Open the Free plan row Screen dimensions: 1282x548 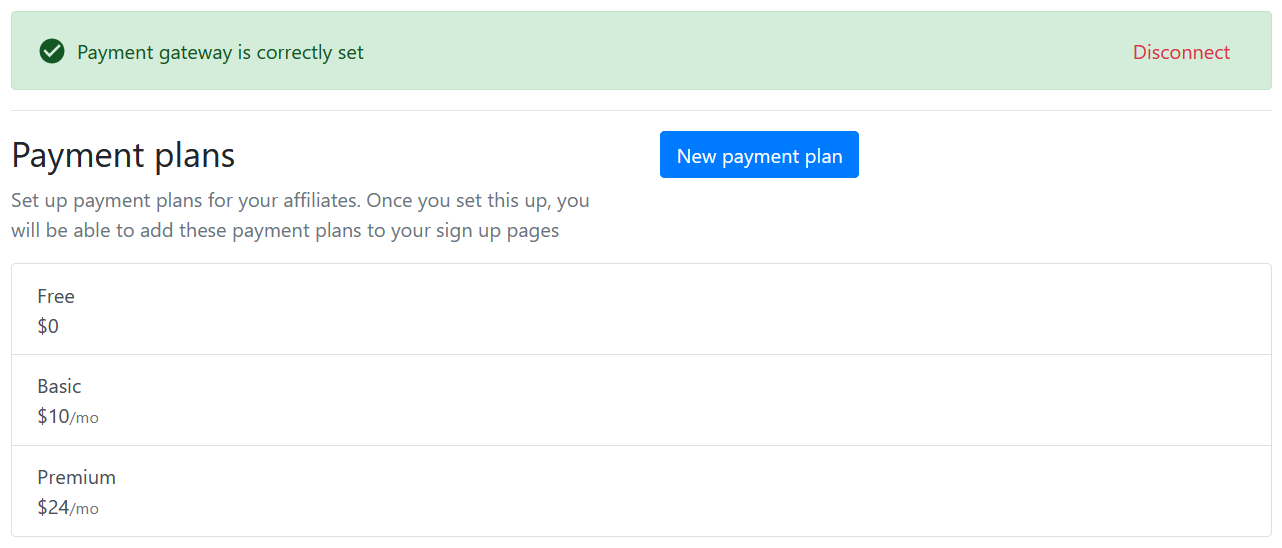click(641, 310)
